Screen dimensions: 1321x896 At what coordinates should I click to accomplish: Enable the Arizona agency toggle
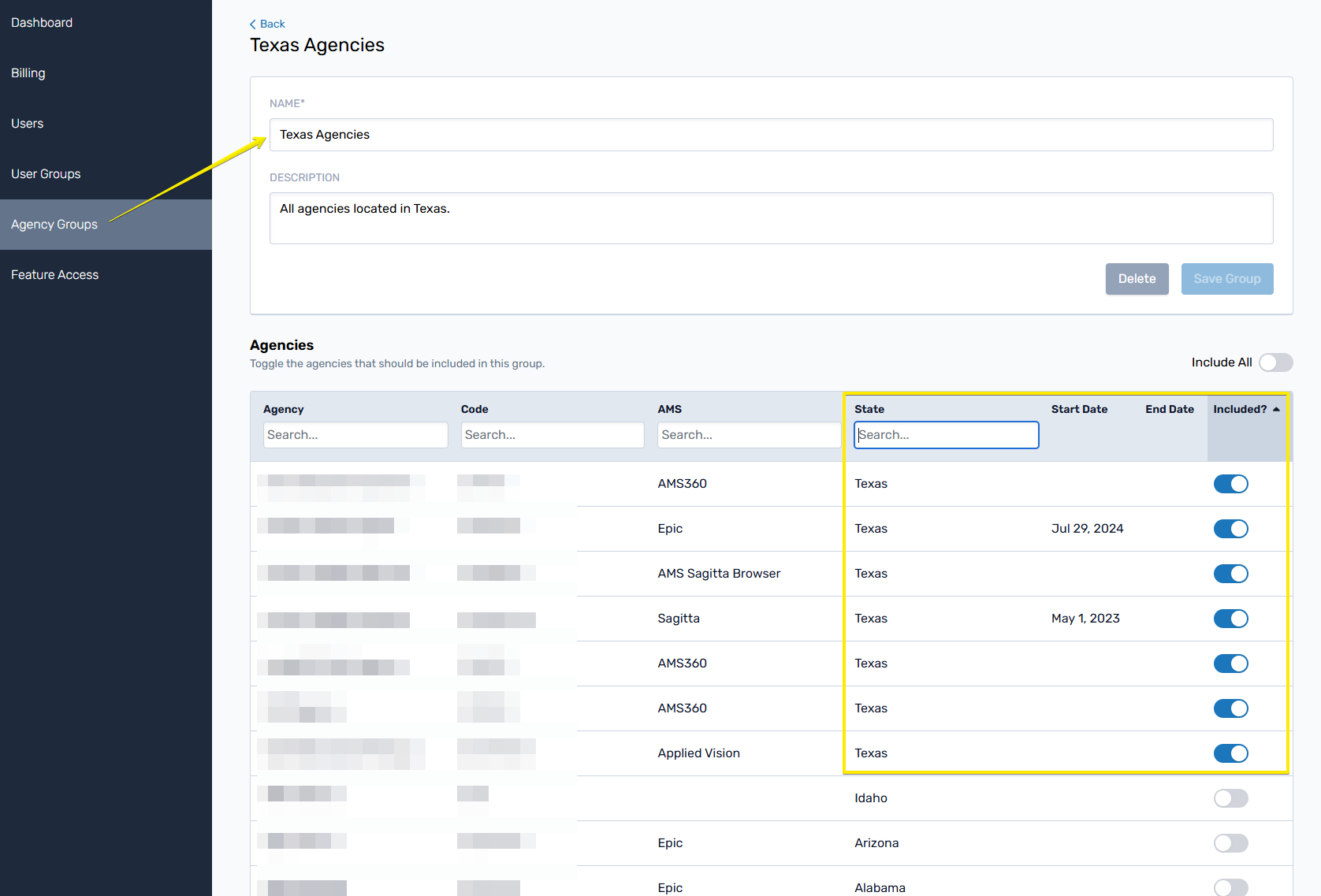[x=1230, y=843]
